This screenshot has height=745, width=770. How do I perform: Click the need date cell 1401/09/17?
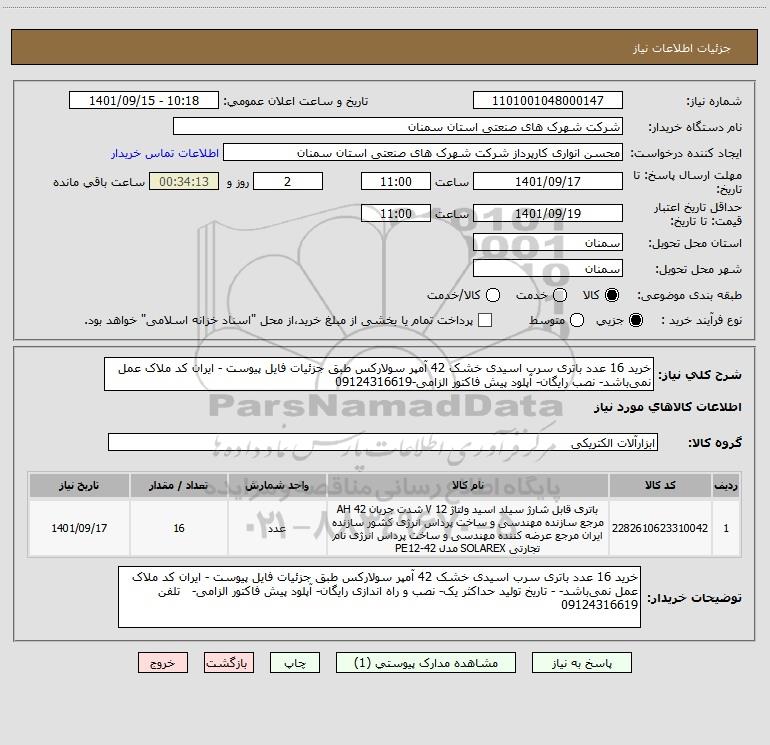coord(79,528)
